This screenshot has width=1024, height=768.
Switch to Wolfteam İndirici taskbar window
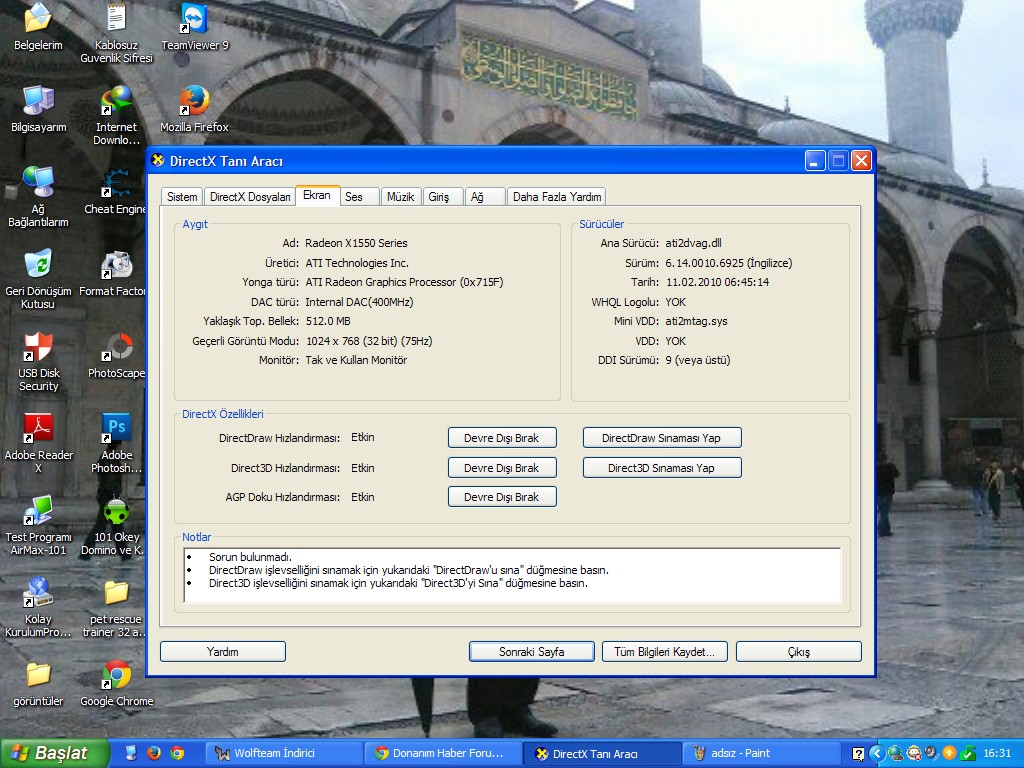(x=286, y=754)
